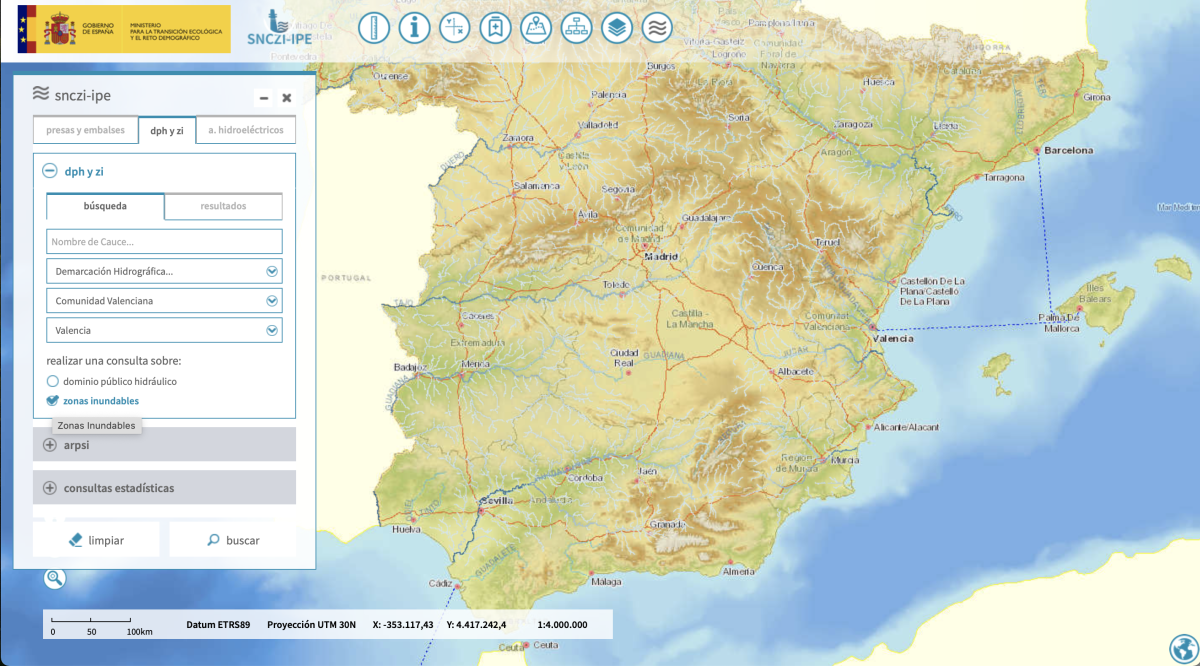Click the add bookmark icon

click(x=495, y=28)
